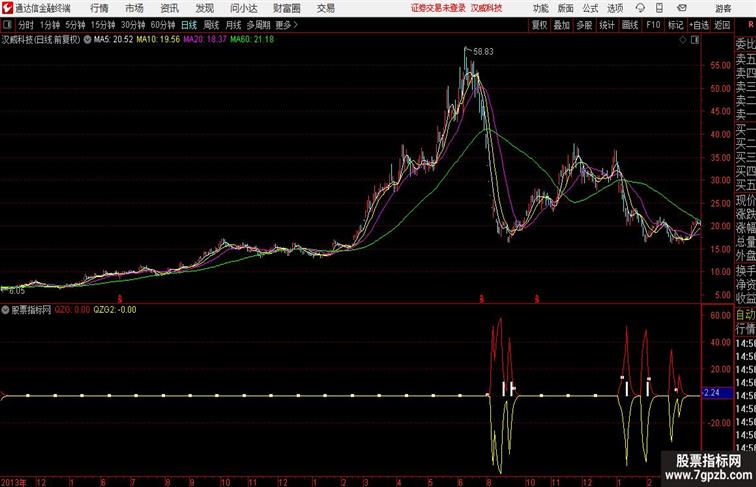The height and width of the screenshot is (487, 756).
Task: Click the 统计 statistics button
Action: [607, 25]
